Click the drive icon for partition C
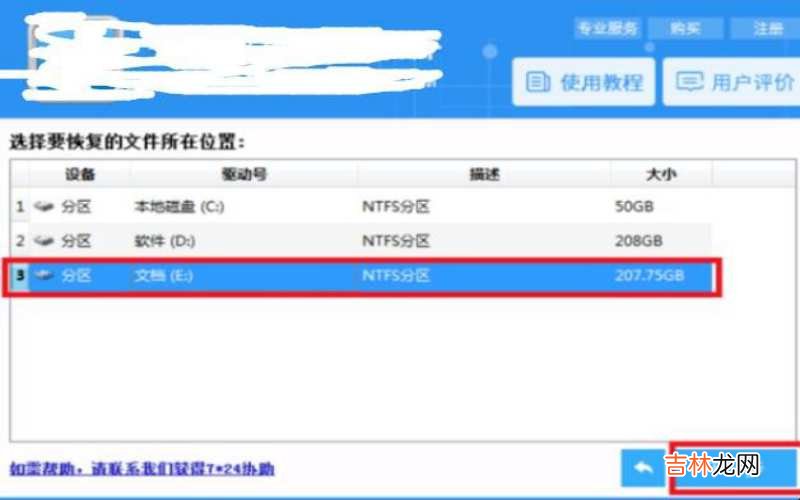 tap(44, 207)
